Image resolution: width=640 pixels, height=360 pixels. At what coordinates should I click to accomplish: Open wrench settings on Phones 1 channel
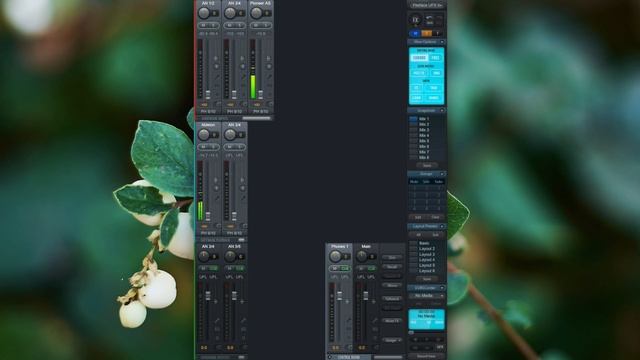[348, 320]
